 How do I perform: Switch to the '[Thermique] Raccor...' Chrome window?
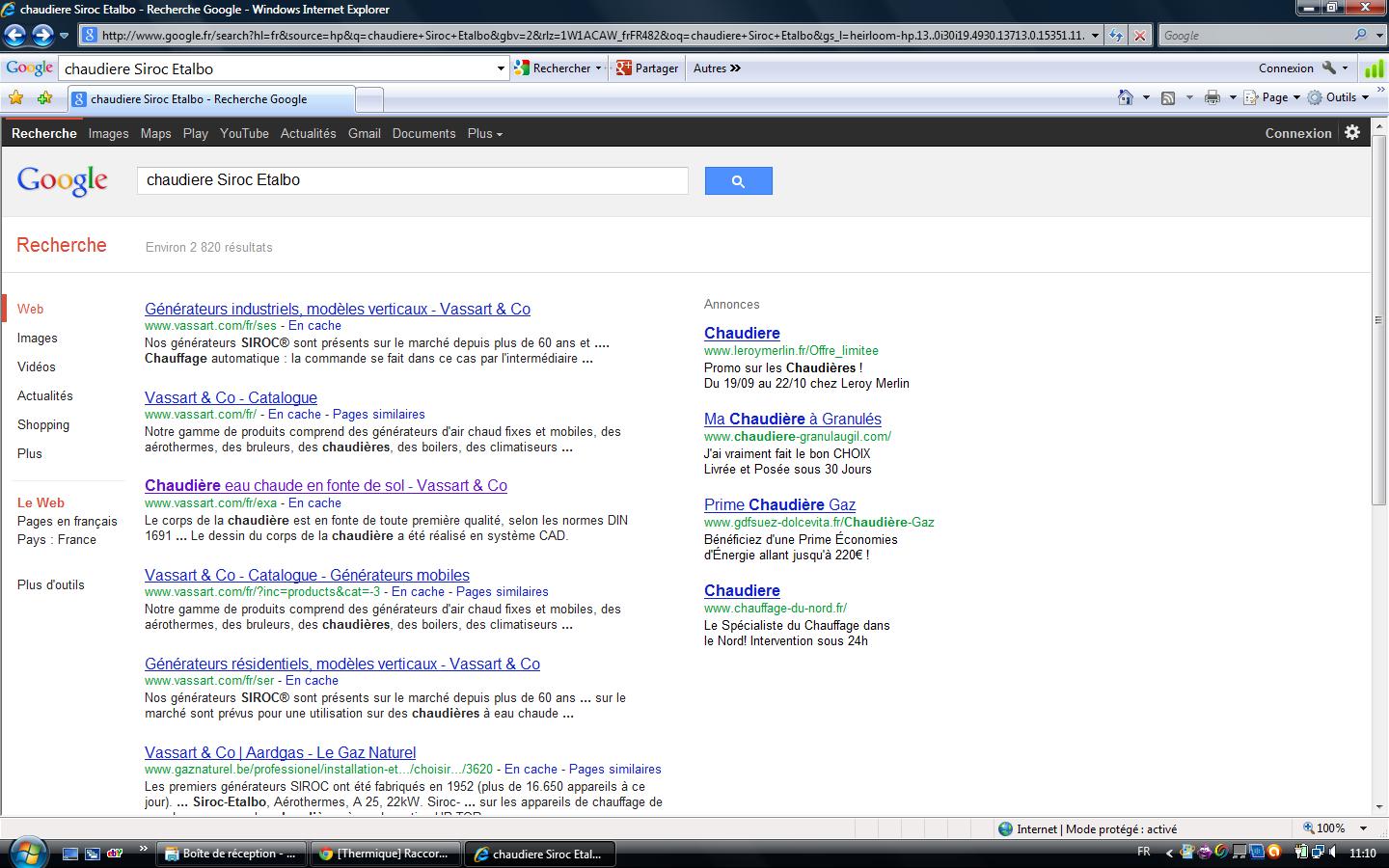385,854
